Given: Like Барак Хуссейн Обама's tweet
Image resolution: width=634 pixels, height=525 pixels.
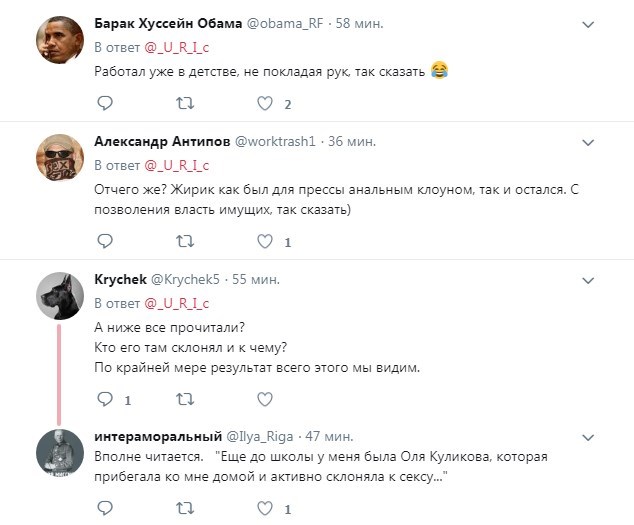Looking at the screenshot, I should tap(265, 103).
